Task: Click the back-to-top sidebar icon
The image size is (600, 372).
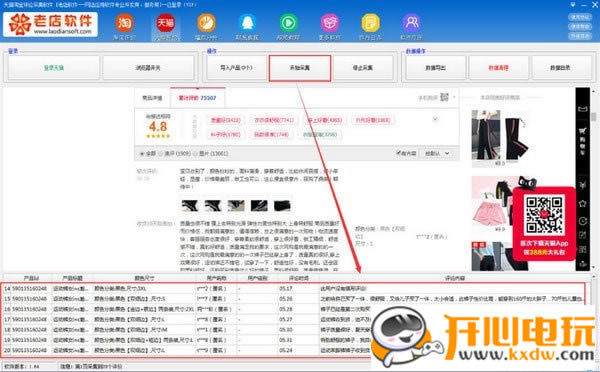Action: point(582,263)
